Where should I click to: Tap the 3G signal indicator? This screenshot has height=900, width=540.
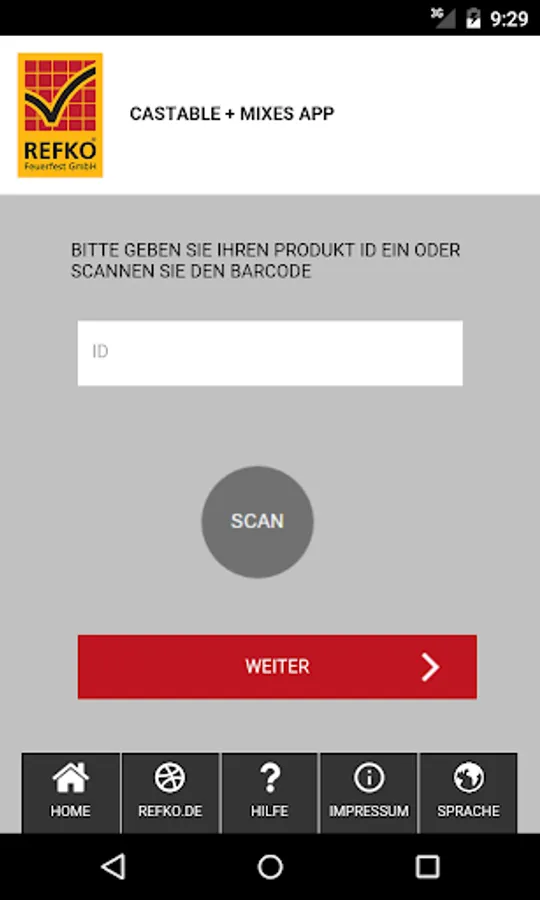pos(444,18)
